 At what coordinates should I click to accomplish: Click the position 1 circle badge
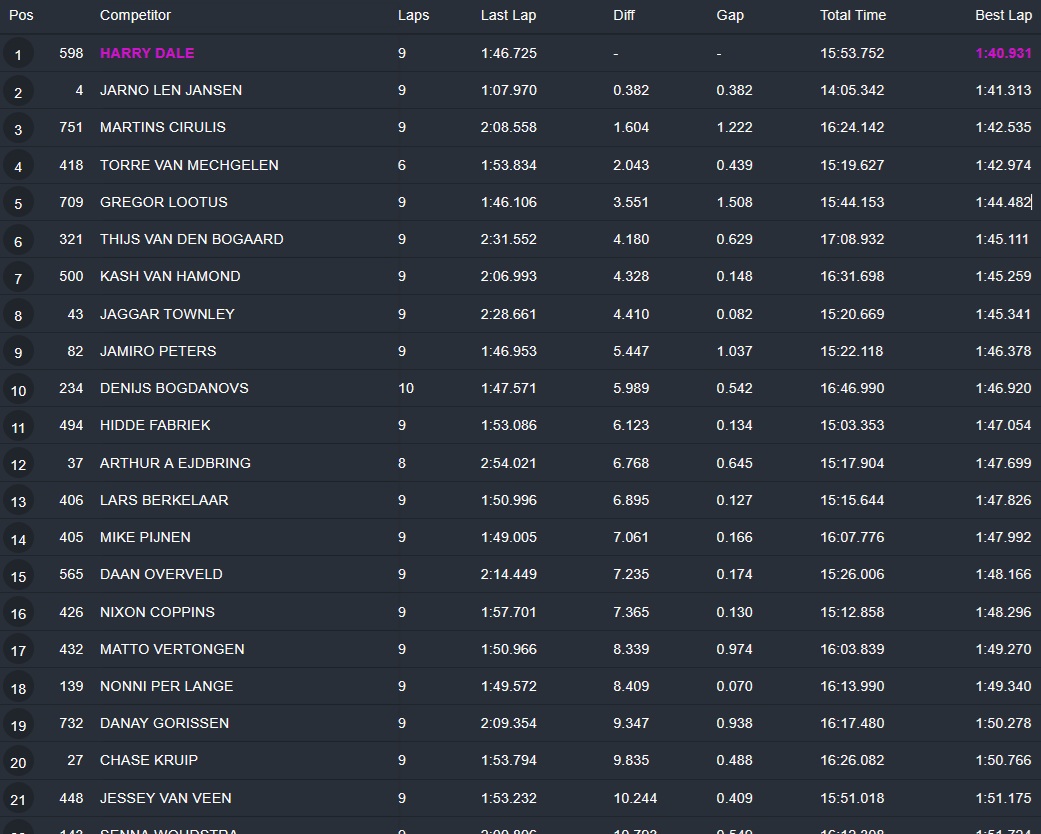(18, 54)
